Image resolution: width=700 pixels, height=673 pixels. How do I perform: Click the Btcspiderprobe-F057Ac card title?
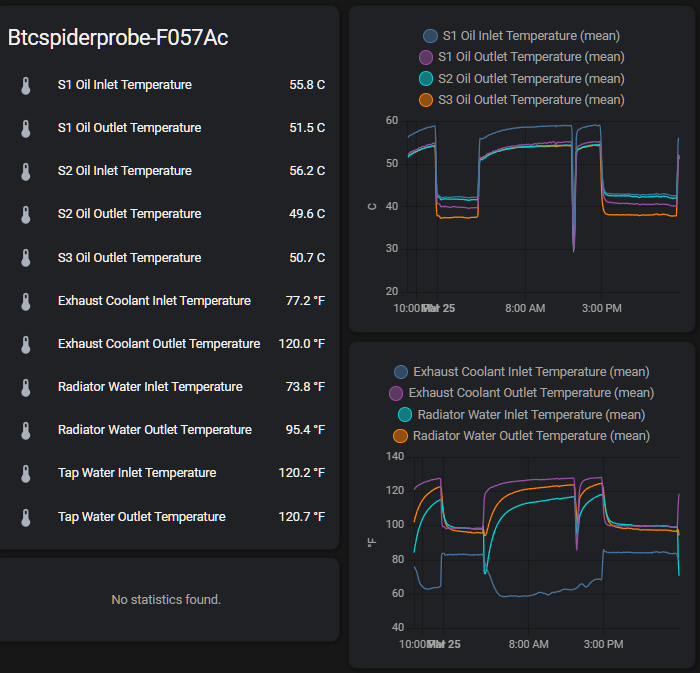pos(118,38)
